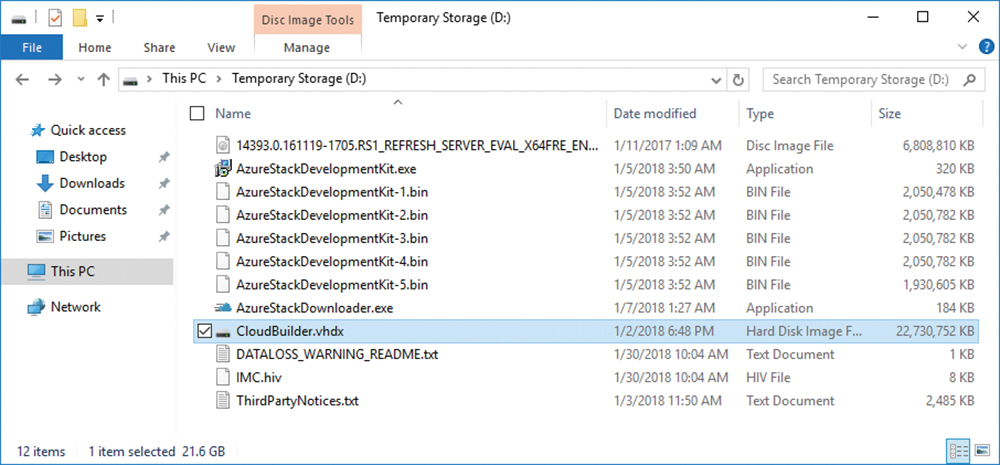Switch to the Share ribbon tab
Viewport: 1000px width, 465px height.
pos(159,47)
